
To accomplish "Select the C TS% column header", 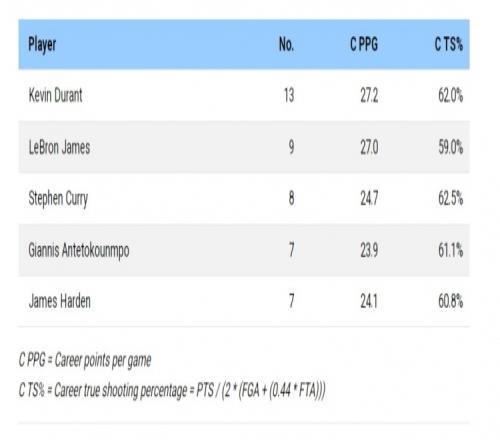I will [449, 44].
